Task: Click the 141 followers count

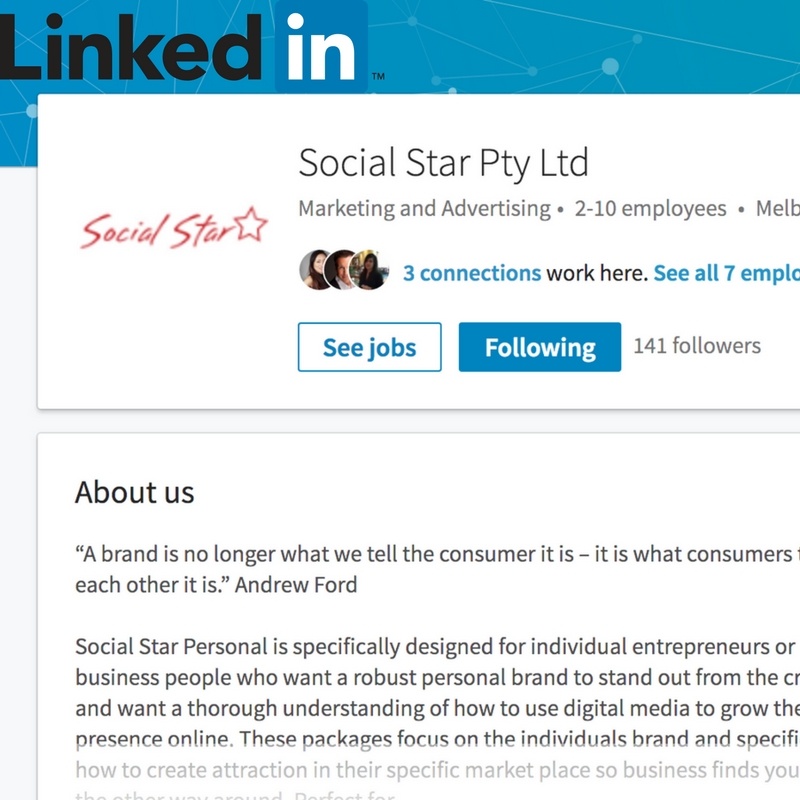Action: pyautogui.click(x=697, y=346)
